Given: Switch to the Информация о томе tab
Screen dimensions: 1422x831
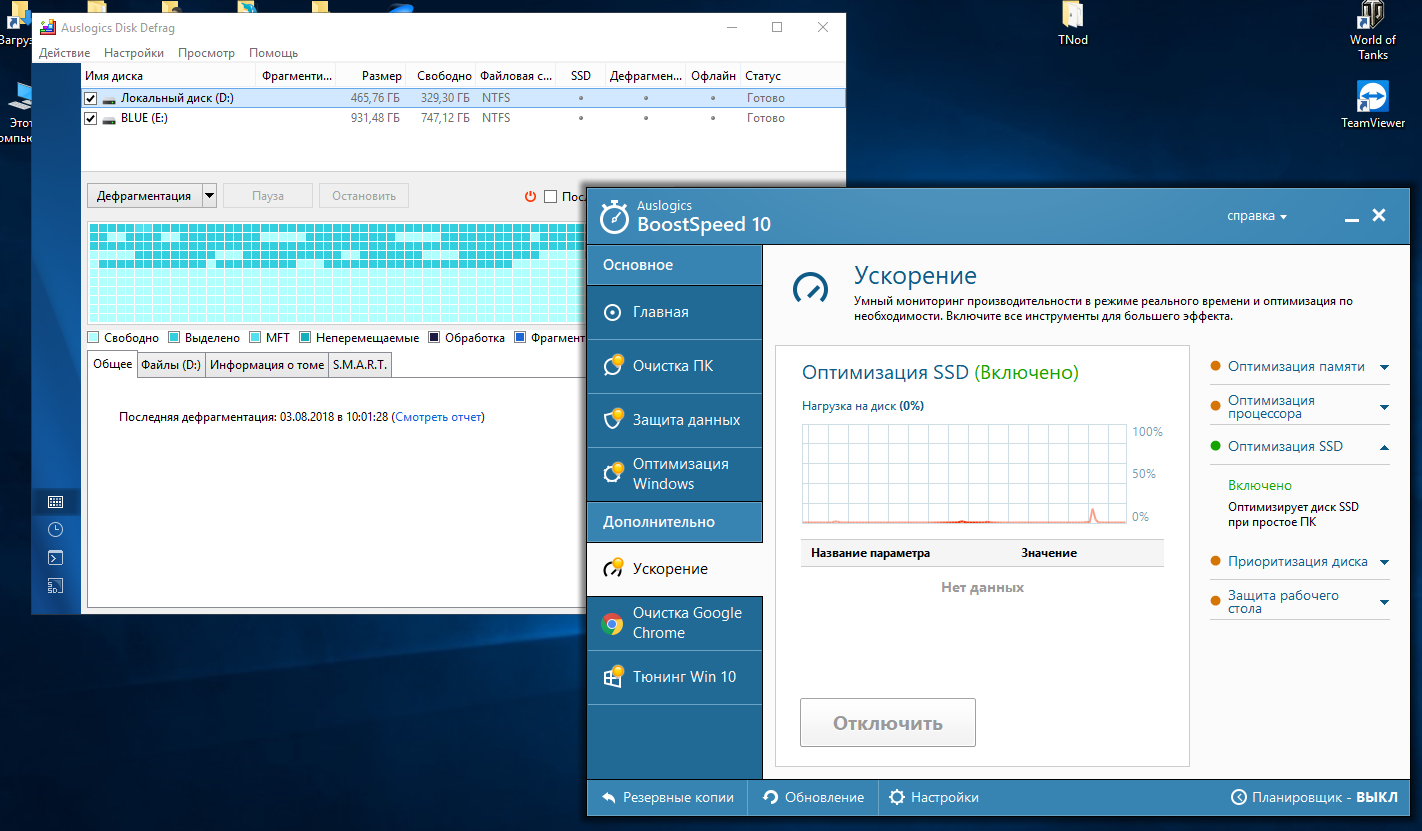Looking at the screenshot, I should [x=267, y=365].
